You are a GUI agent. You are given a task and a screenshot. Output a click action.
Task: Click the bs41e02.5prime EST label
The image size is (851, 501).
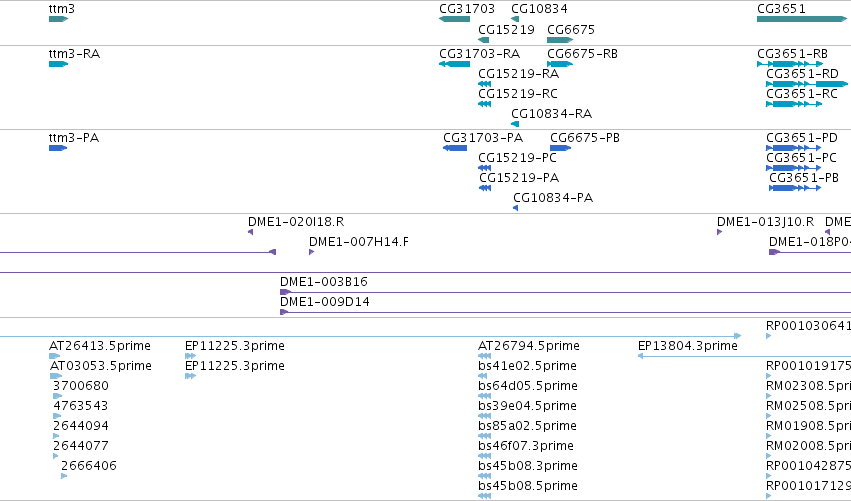[527, 366]
